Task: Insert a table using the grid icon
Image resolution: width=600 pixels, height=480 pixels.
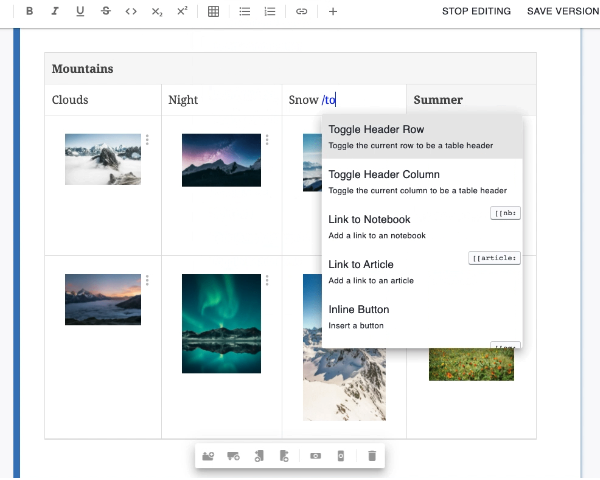Action: point(213,12)
